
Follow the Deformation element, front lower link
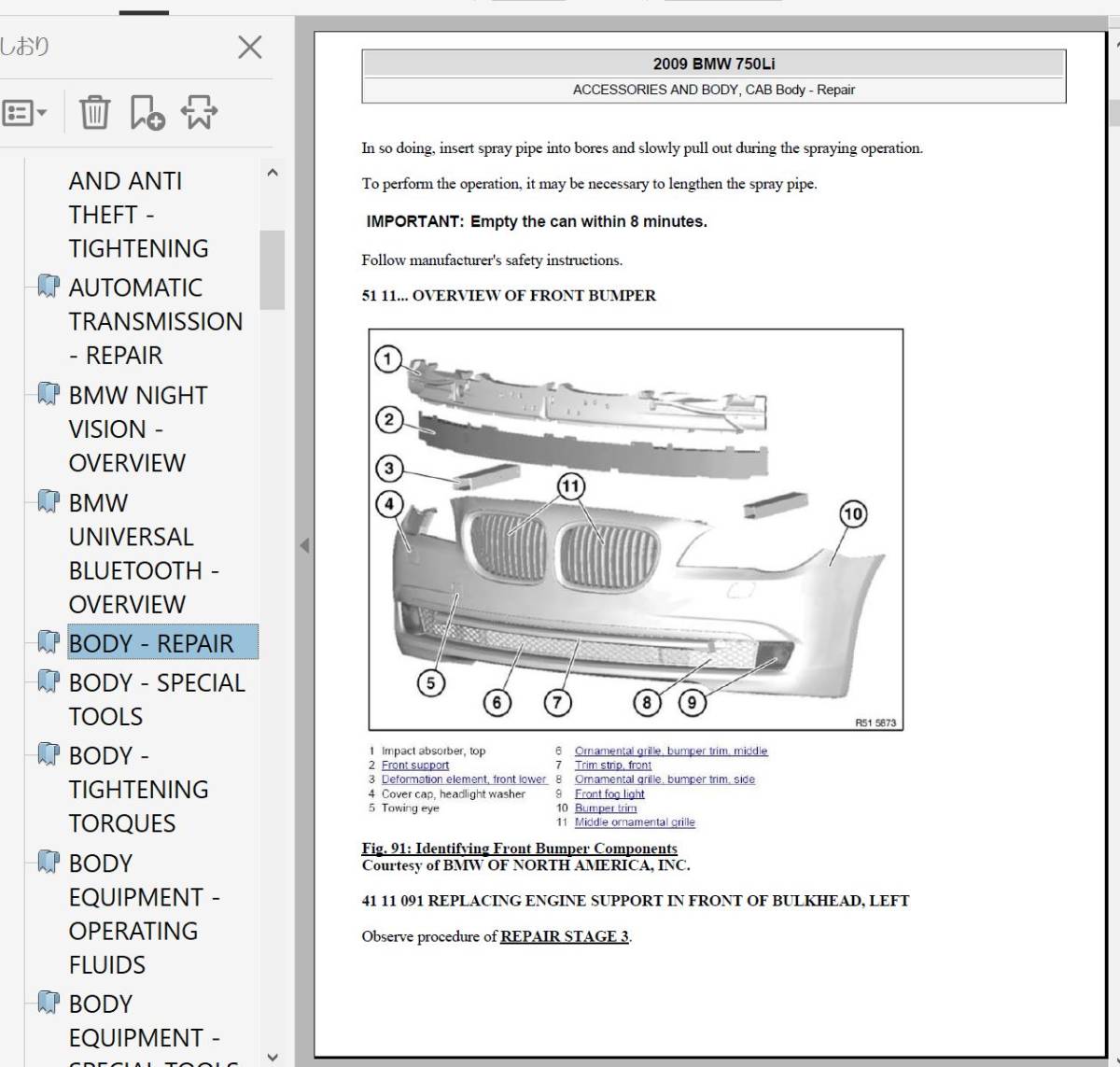point(464,779)
